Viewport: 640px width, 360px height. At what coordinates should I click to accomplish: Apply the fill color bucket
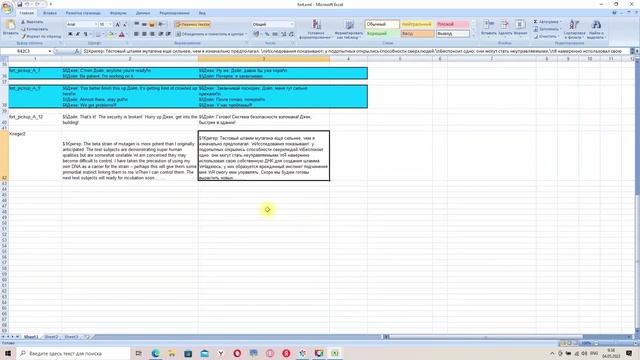coord(109,34)
